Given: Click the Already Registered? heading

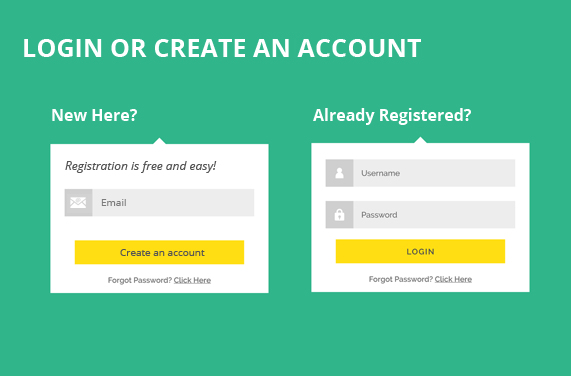Looking at the screenshot, I should click(392, 115).
